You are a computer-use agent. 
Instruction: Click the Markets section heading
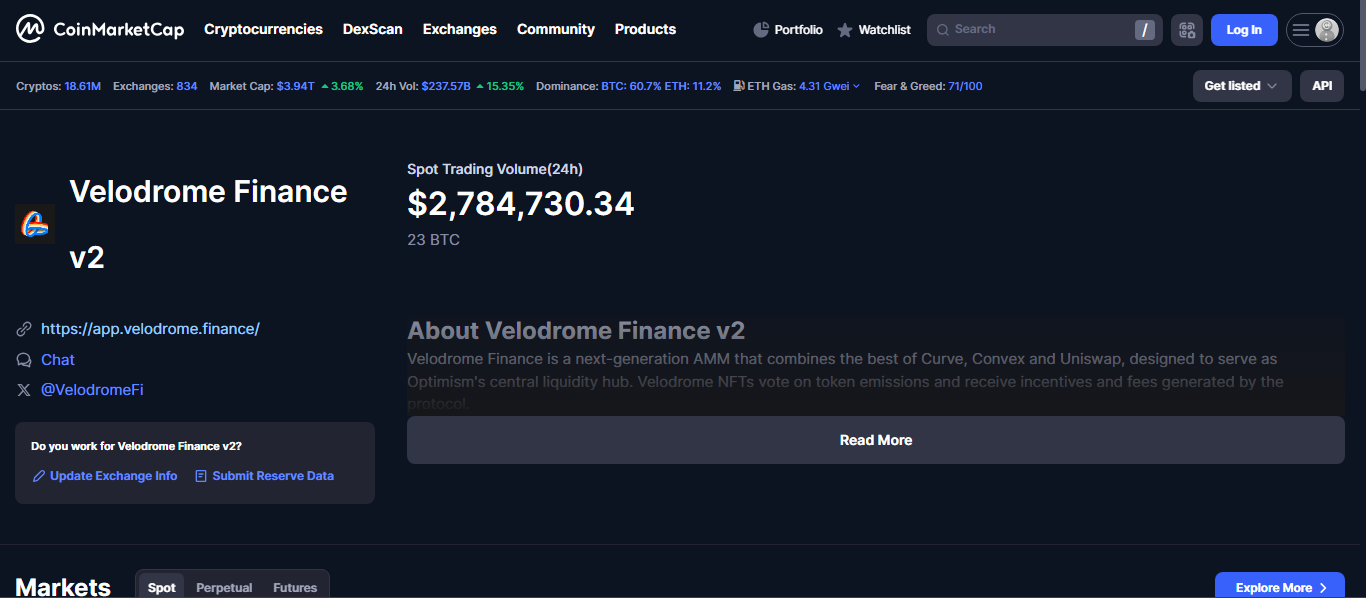[x=63, y=587]
